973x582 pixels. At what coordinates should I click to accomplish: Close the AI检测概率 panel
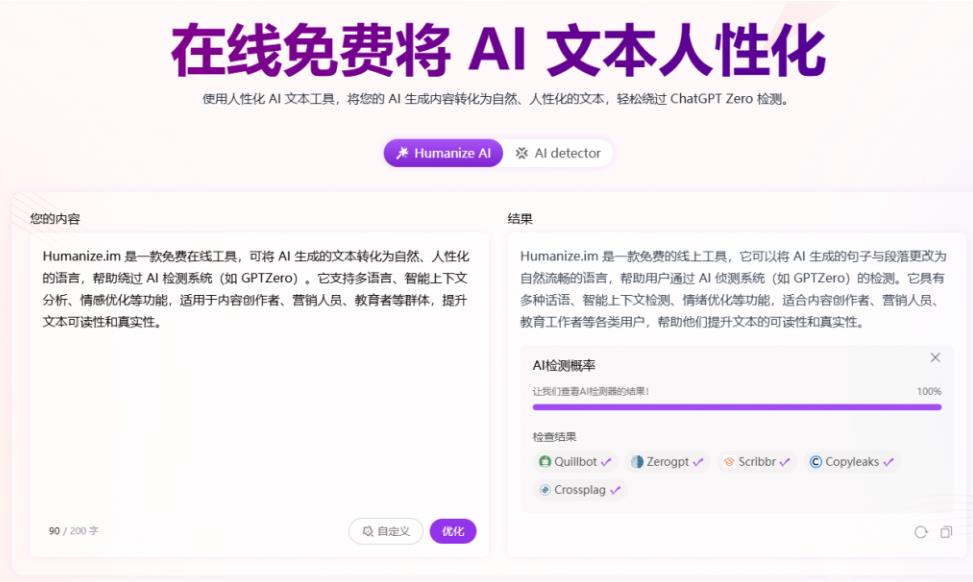tap(935, 357)
